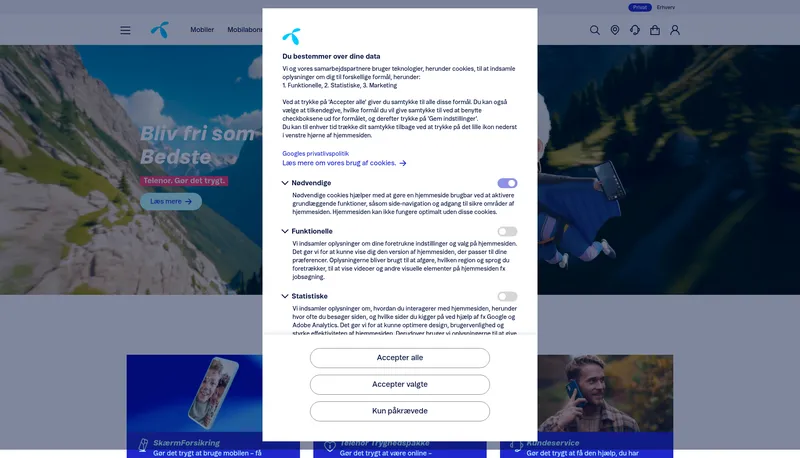Screen dimensions: 800x458
Task: Open the SkærmForsikring card image
Action: pos(194,393)
